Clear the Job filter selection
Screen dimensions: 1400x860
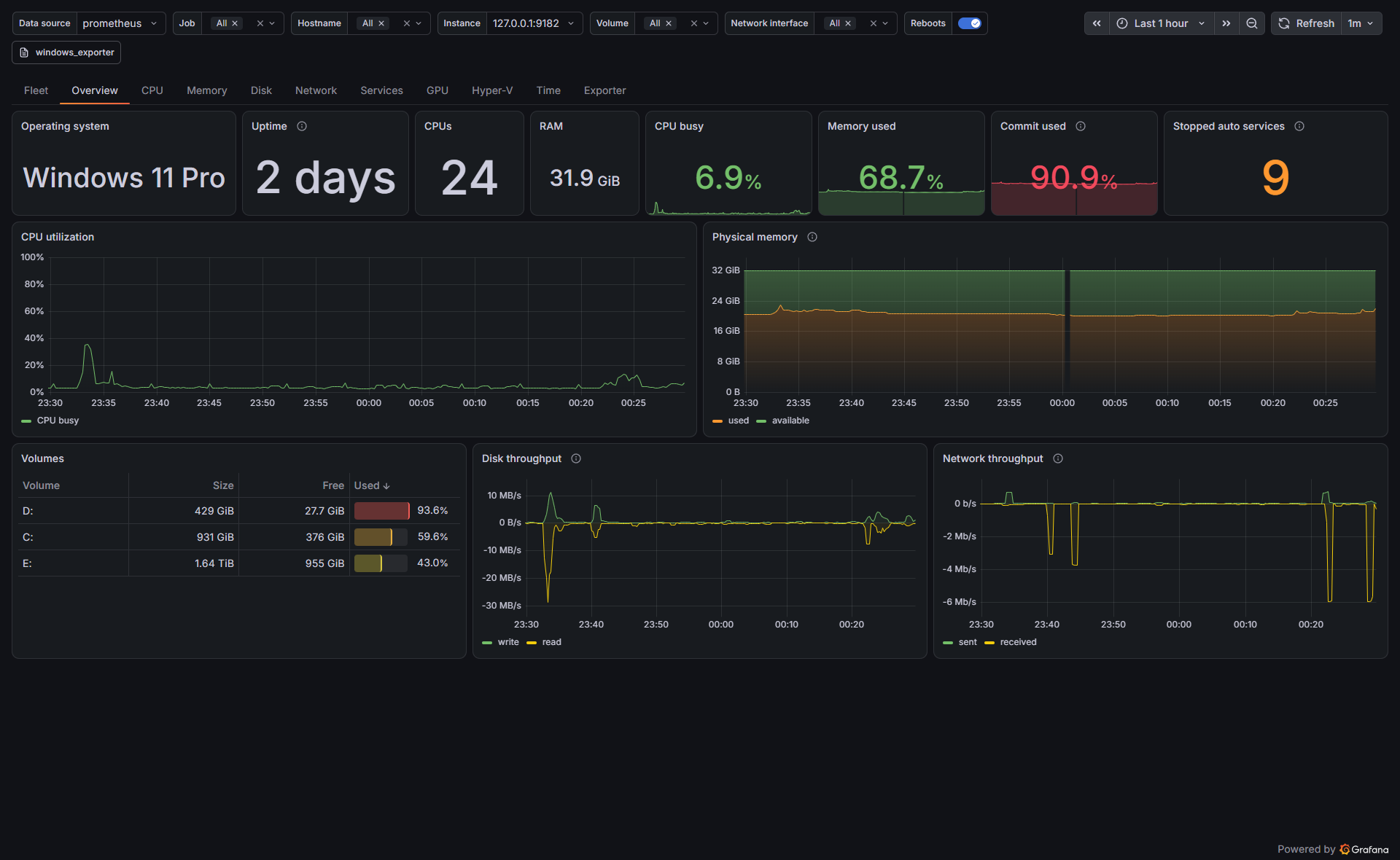point(260,23)
